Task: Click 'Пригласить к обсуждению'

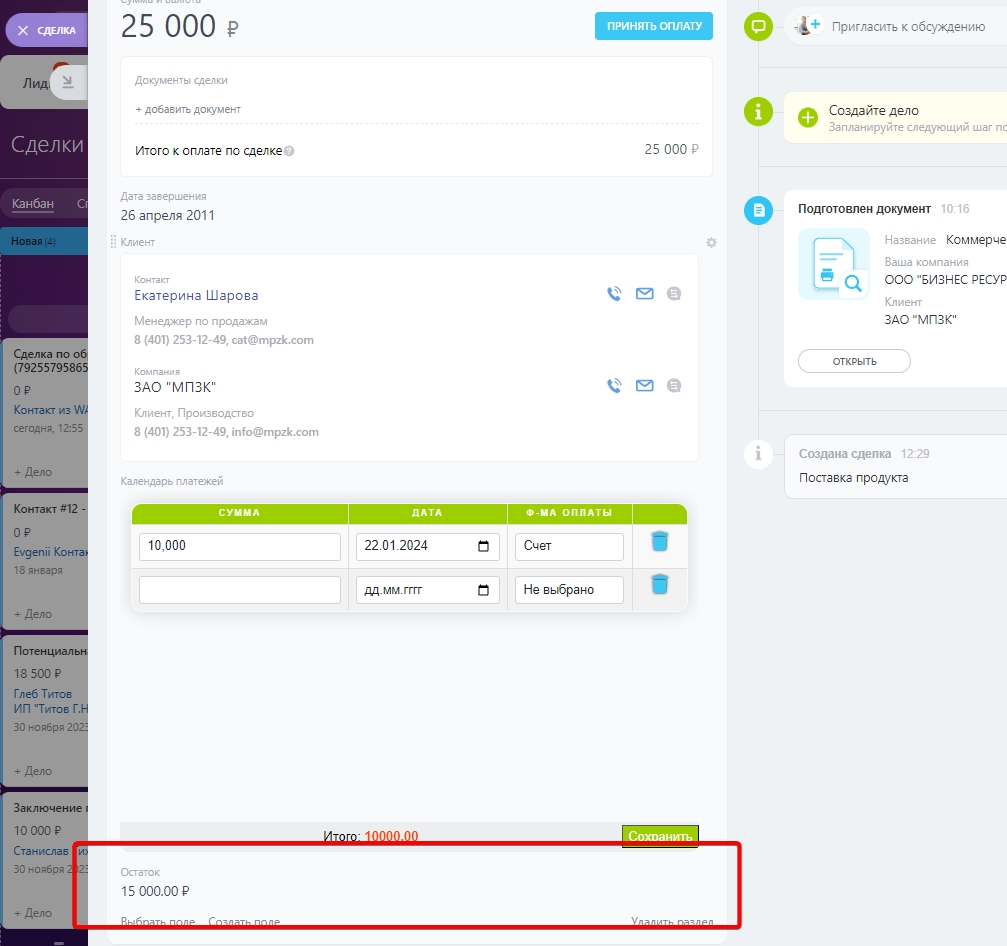Action: click(908, 26)
